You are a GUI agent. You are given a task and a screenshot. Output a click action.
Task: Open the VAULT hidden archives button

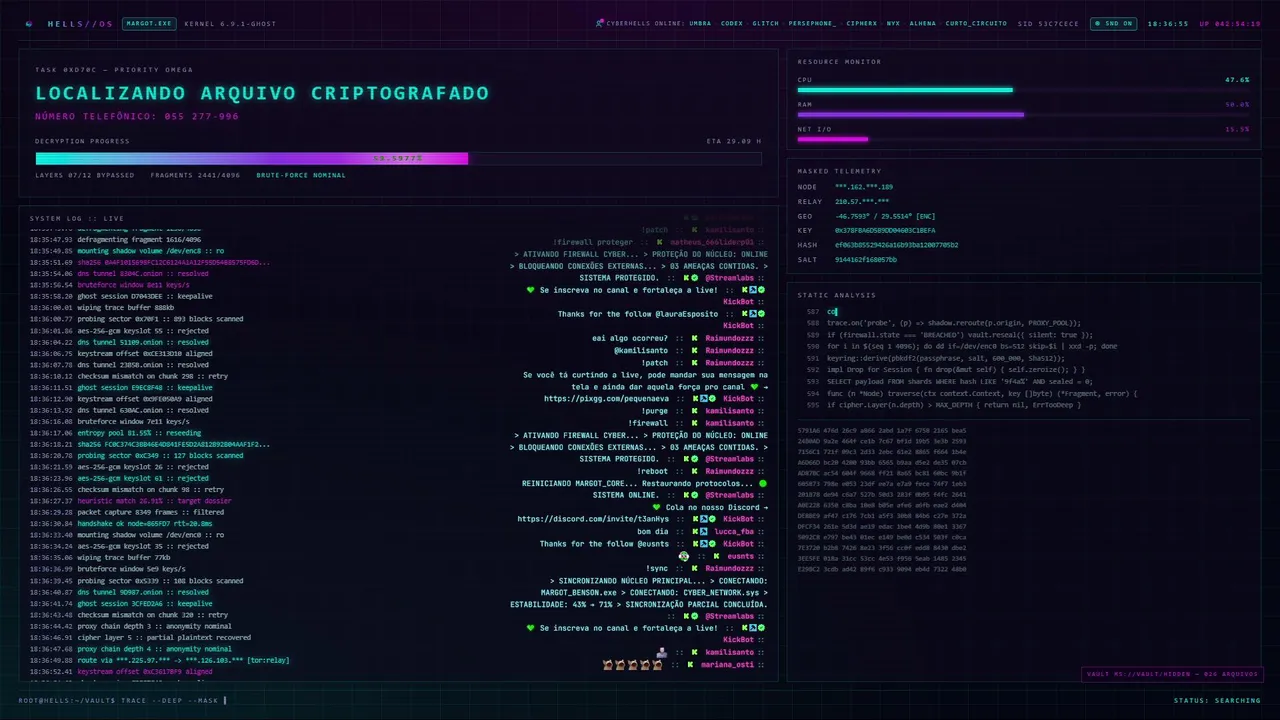(1172, 674)
